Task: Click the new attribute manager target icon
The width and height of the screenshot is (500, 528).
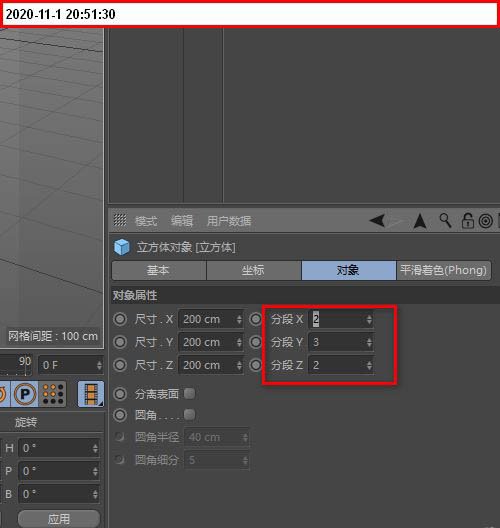Action: point(486,221)
